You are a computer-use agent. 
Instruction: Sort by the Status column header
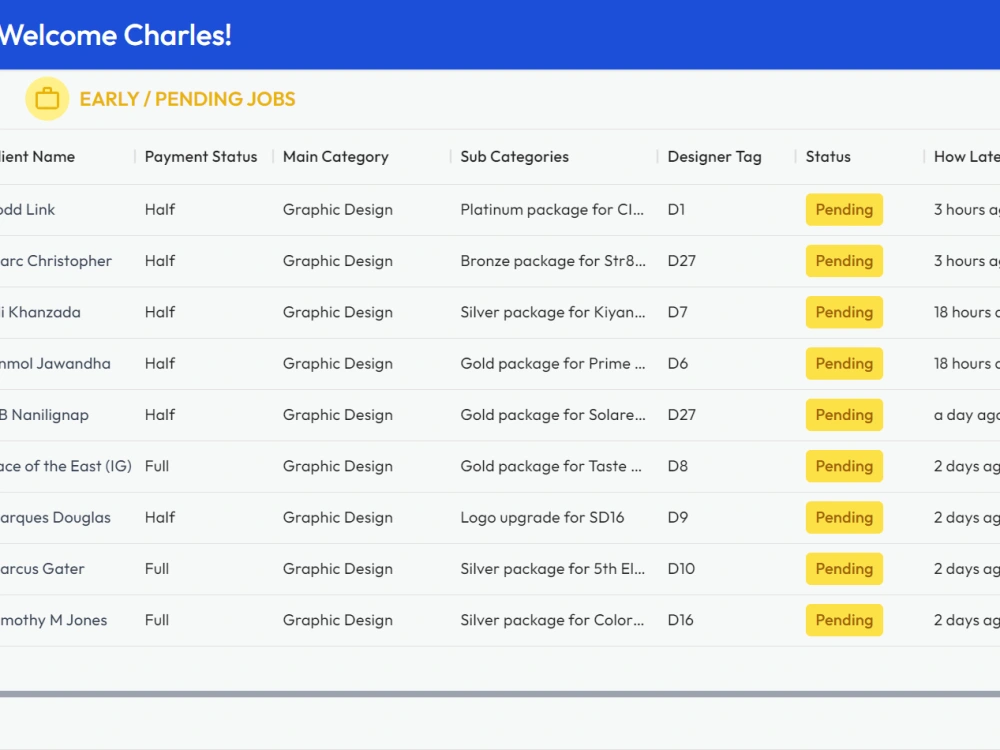click(x=828, y=157)
